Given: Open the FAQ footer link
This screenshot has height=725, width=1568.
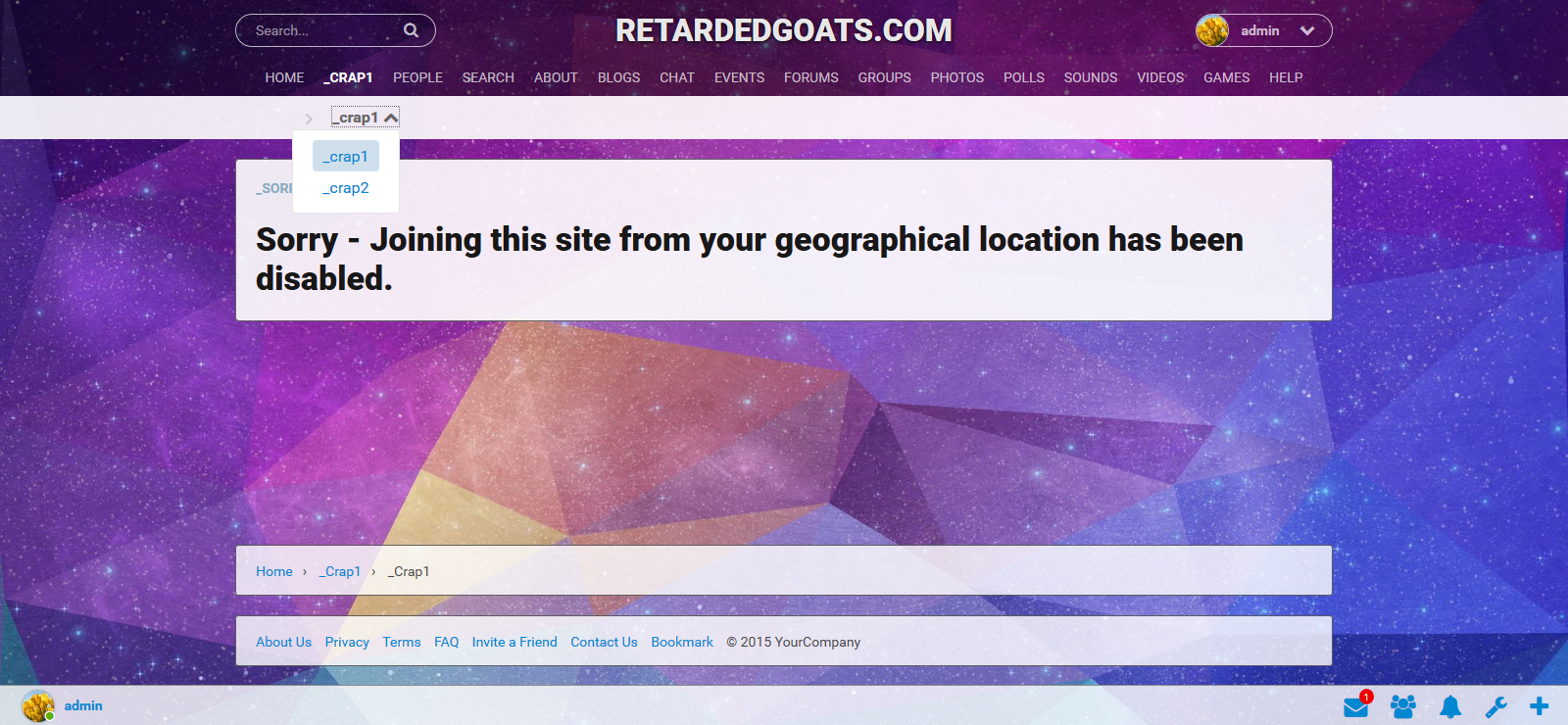Looking at the screenshot, I should 447,642.
